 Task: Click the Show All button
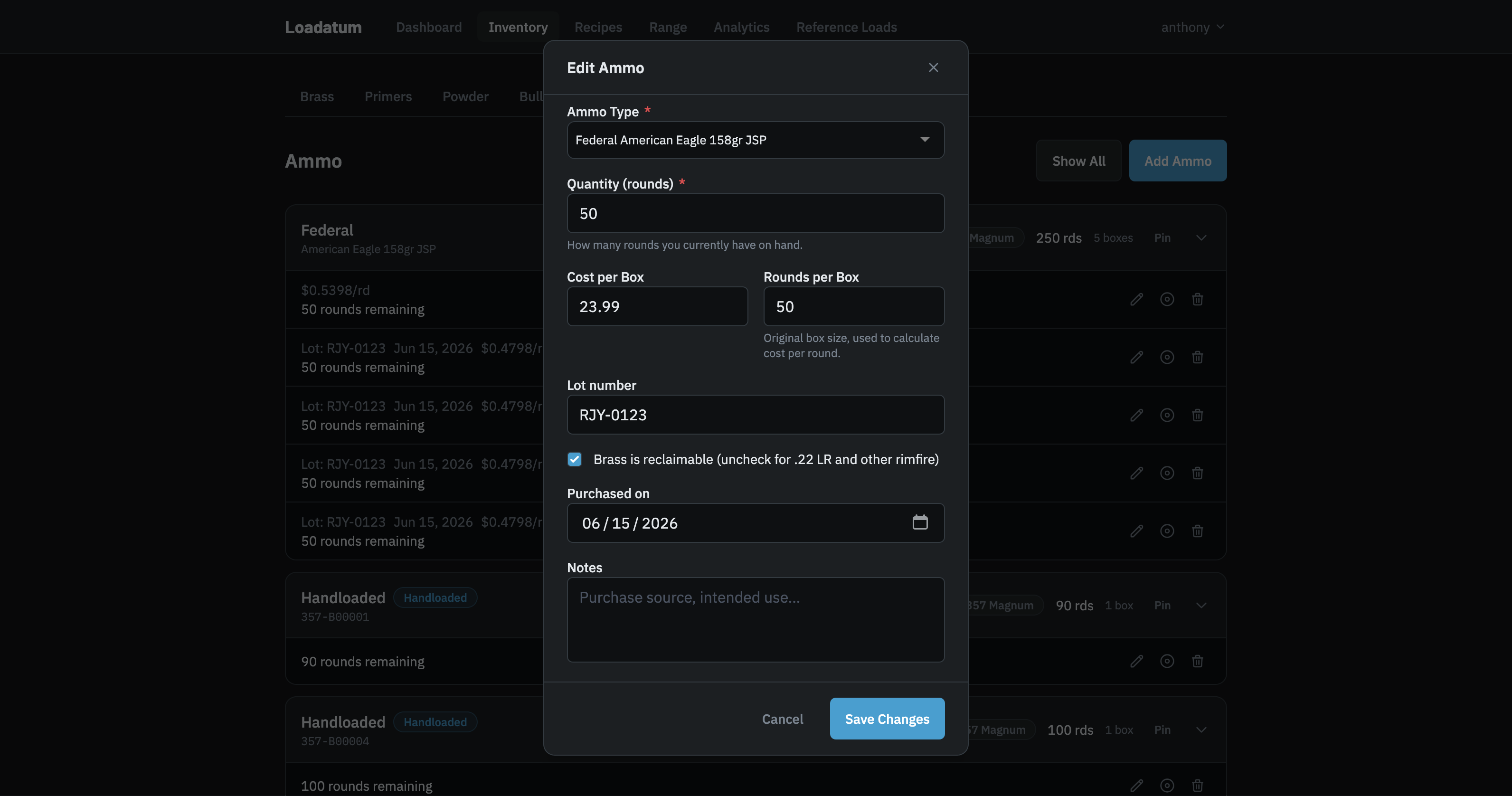(1078, 161)
